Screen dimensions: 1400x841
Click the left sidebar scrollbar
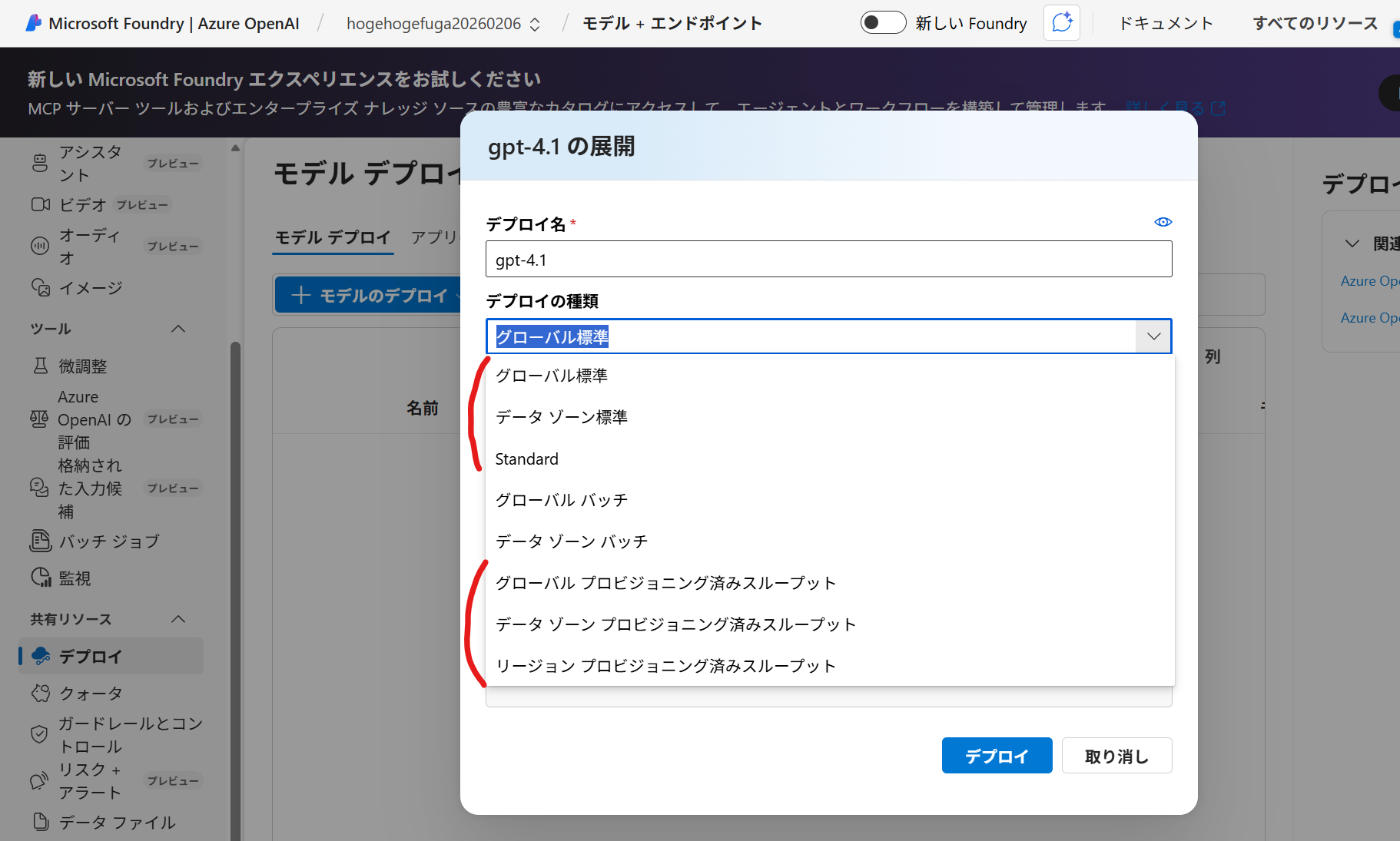pos(236,590)
